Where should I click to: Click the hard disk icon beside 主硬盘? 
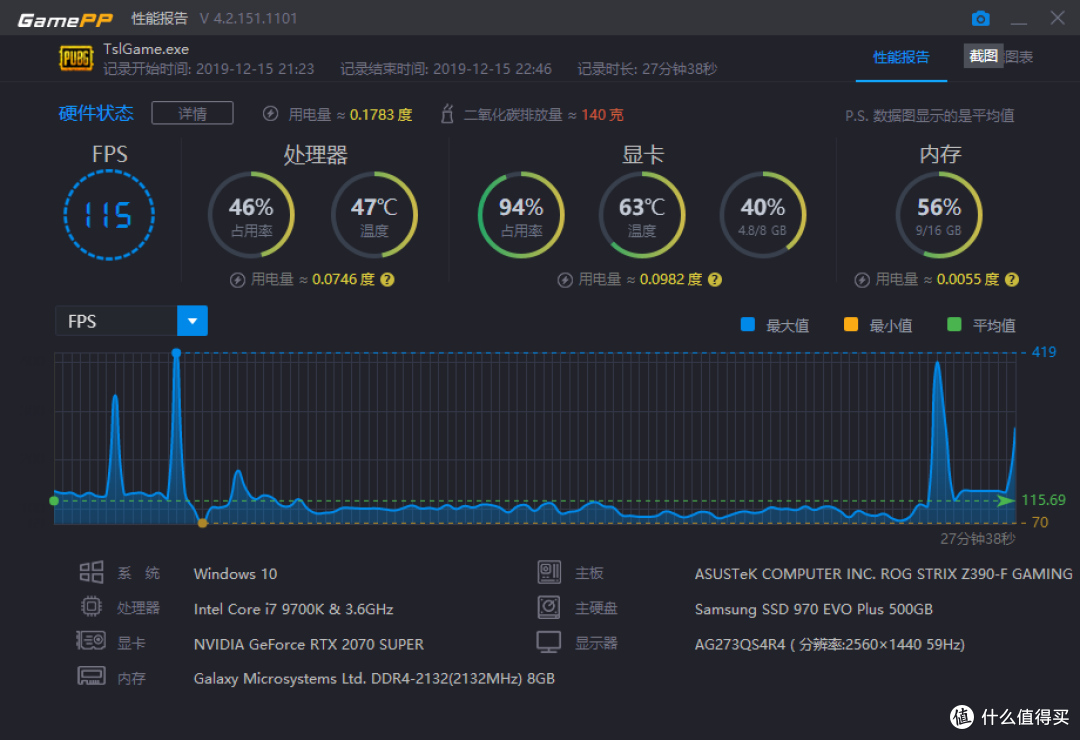pyautogui.click(x=549, y=607)
